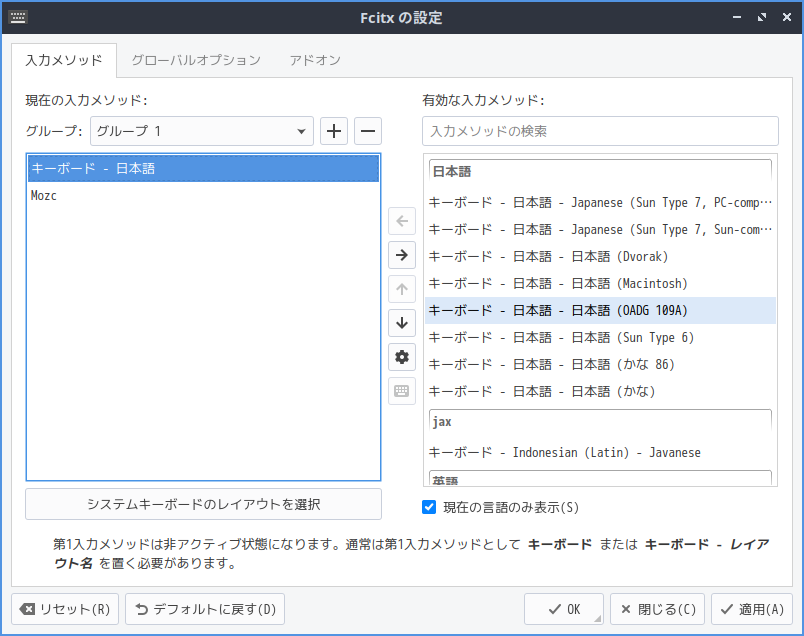Click the up-arrow to move input method up
Viewport: 804px width, 636px height.
pos(402,289)
